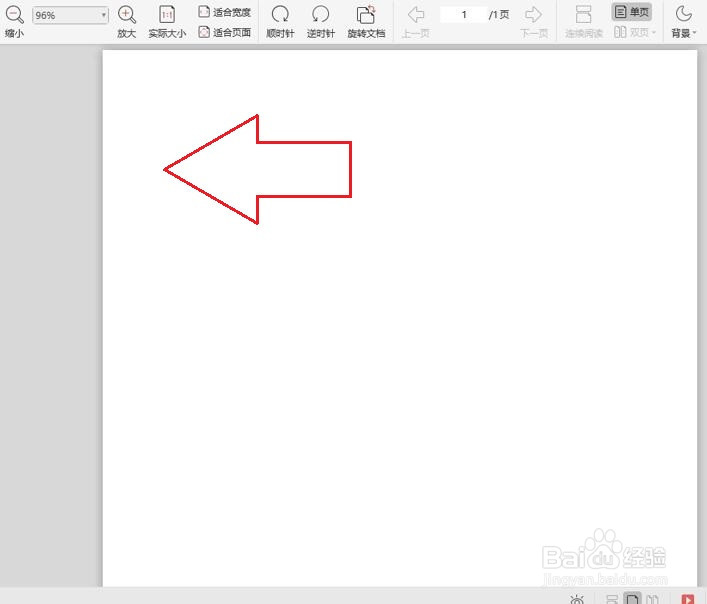Click the zoom out (缩小) magnifier icon
This screenshot has width=707, height=604.
[14, 15]
